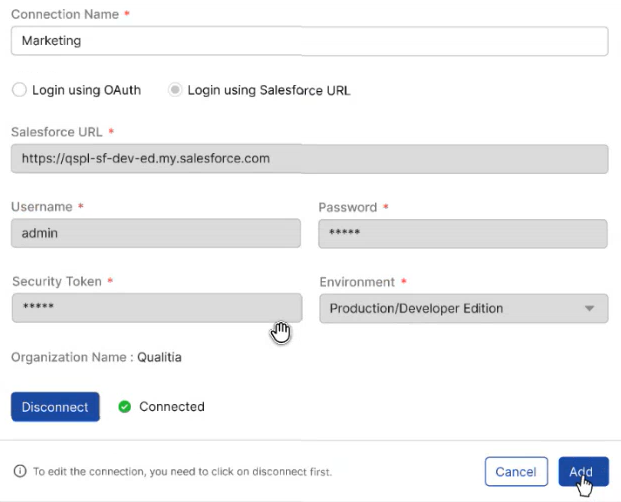Select Login using Salesforce URL option
621x502 pixels.
(176, 90)
